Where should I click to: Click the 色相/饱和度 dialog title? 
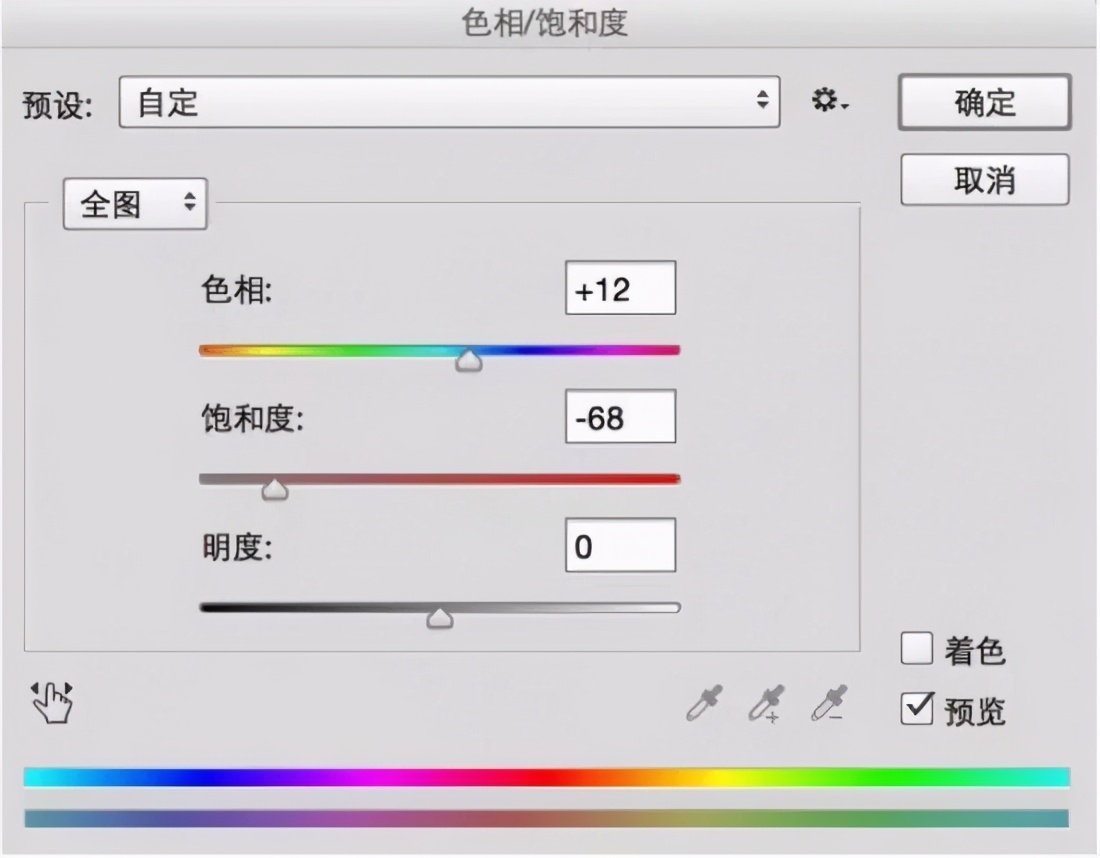click(544, 23)
